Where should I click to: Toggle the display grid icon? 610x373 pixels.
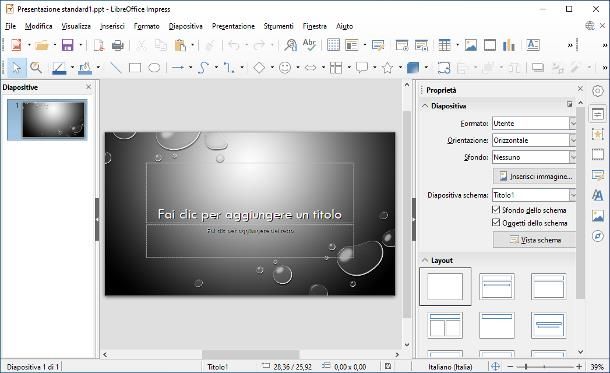click(333, 45)
